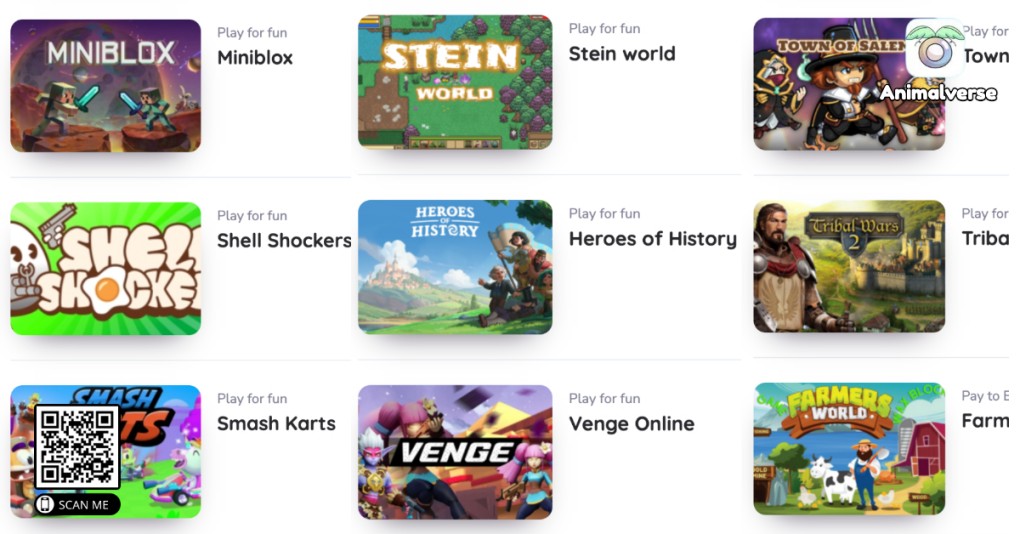Viewport: 1020px width, 534px height.
Task: Select the Heroes of History thumbnail
Action: pyautogui.click(x=455, y=267)
